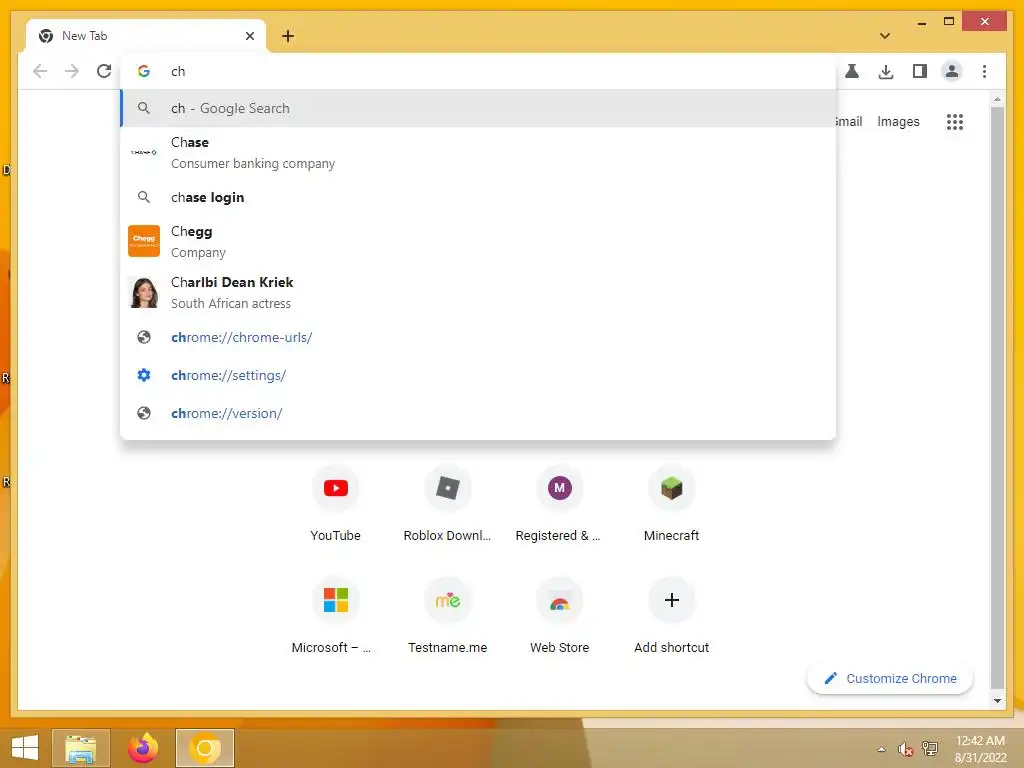Click the Google G icon in address bar
1024x768 pixels.
coord(144,71)
